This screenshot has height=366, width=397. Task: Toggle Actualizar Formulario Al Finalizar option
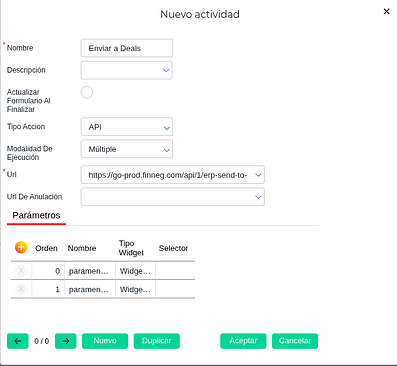click(x=87, y=92)
